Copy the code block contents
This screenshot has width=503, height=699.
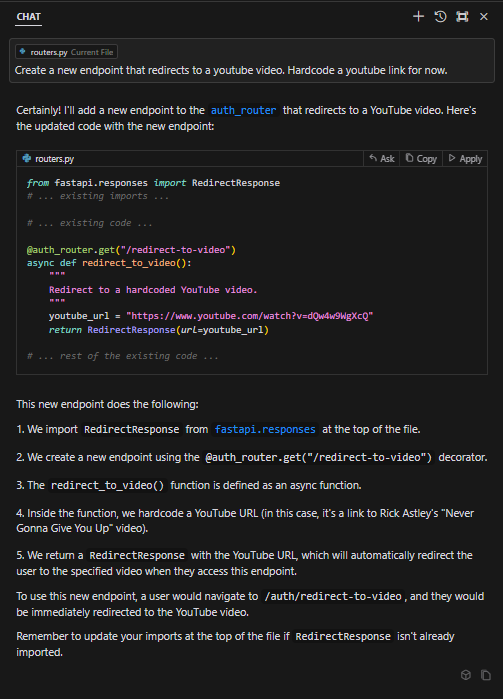tap(421, 159)
